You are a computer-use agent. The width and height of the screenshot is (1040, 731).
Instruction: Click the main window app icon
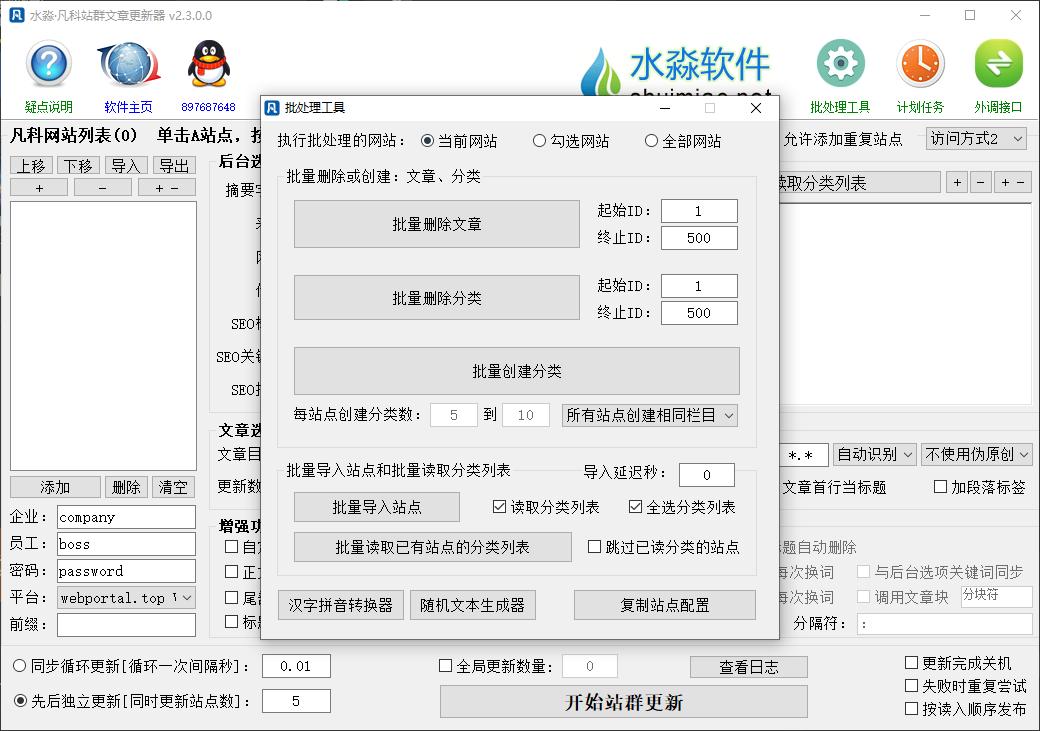click(17, 15)
